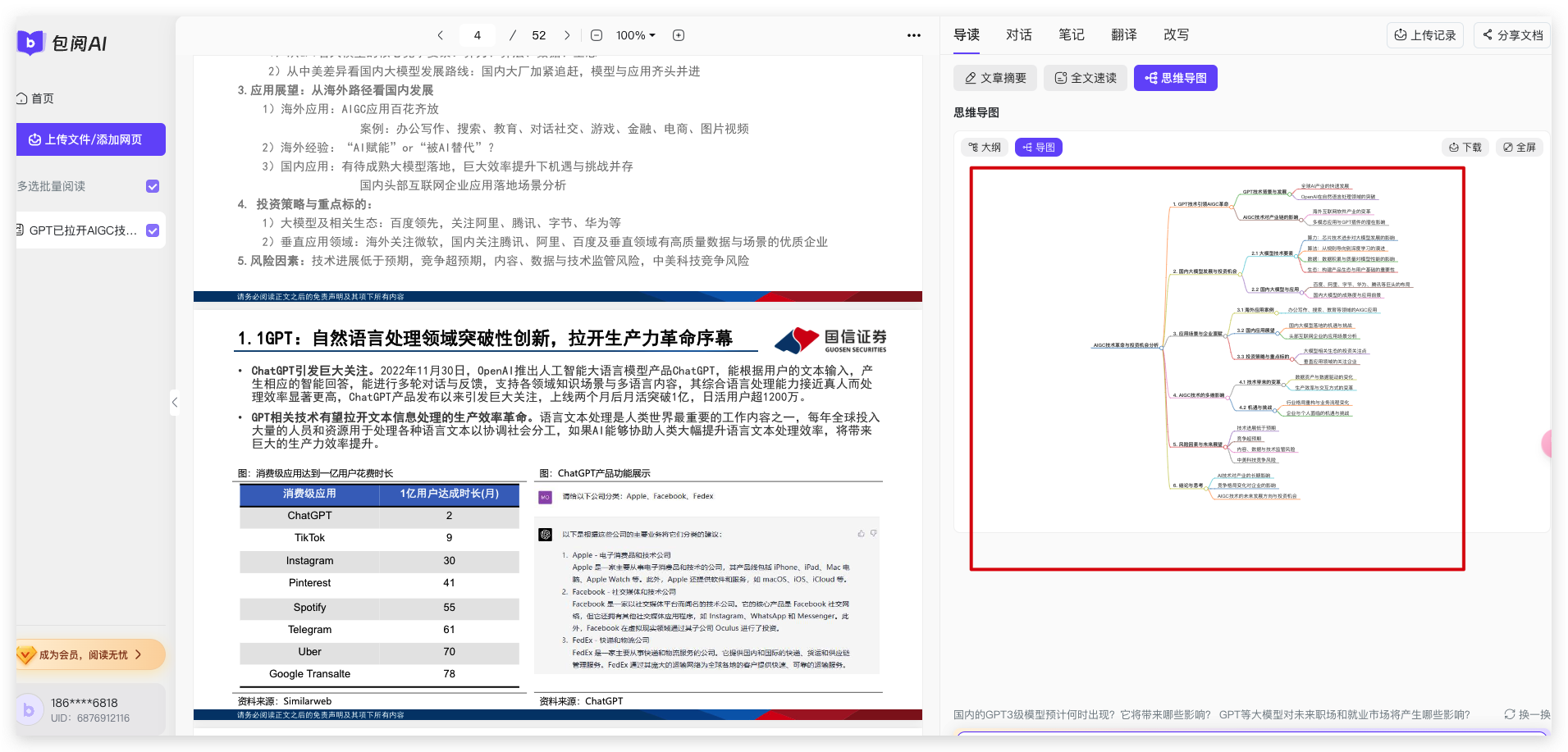Image resolution: width=1568 pixels, height=752 pixels.
Task: Open 上传记录 upload history
Action: pyautogui.click(x=1425, y=35)
